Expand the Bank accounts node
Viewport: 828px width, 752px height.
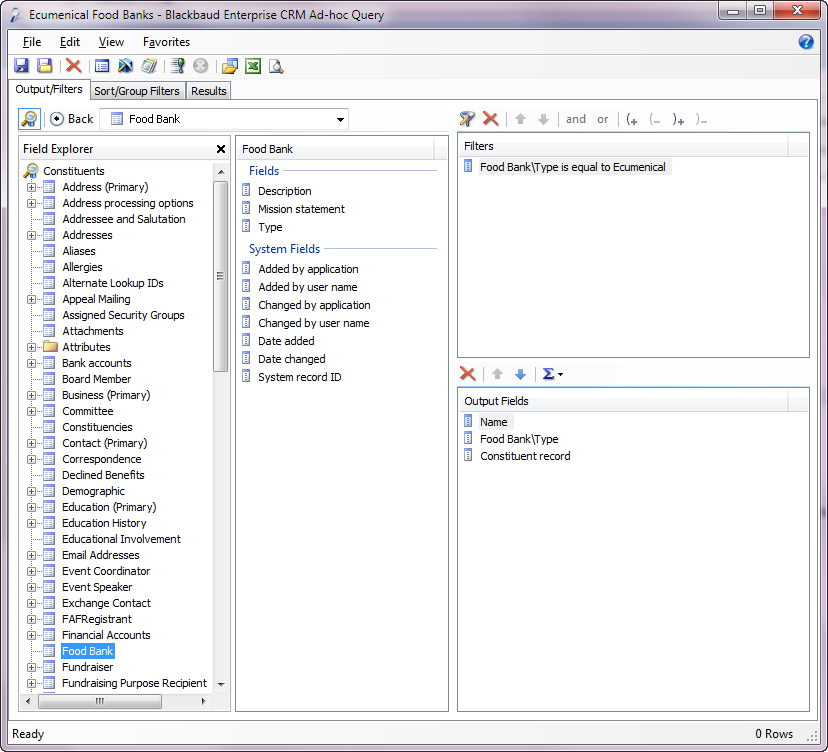point(32,363)
